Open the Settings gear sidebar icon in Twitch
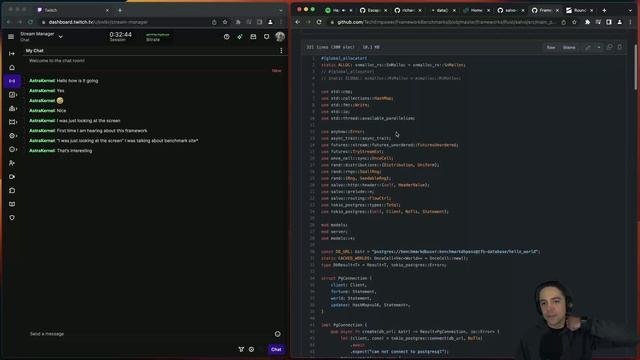 [12, 136]
